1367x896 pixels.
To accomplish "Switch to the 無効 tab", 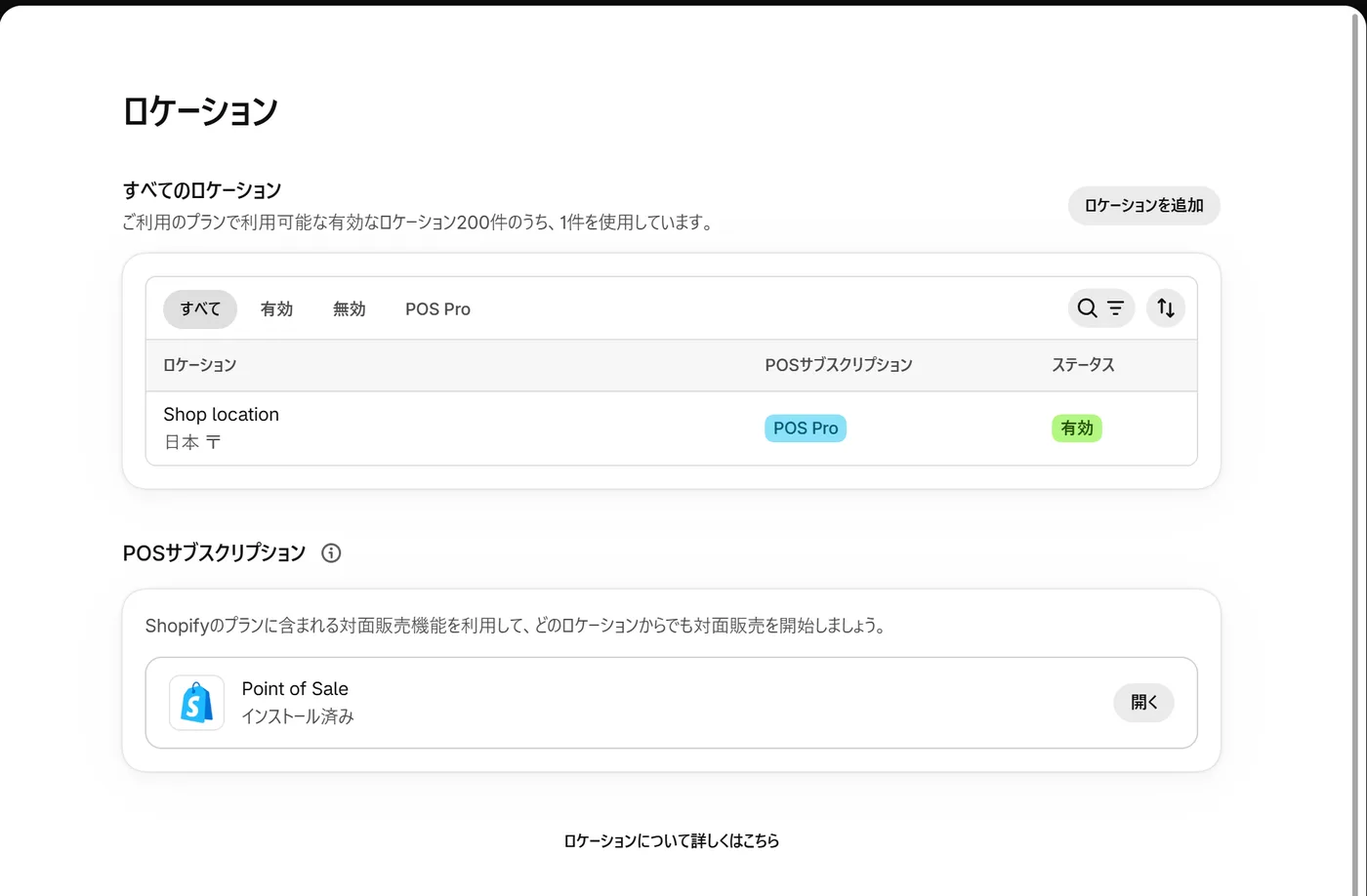I will (x=349, y=308).
